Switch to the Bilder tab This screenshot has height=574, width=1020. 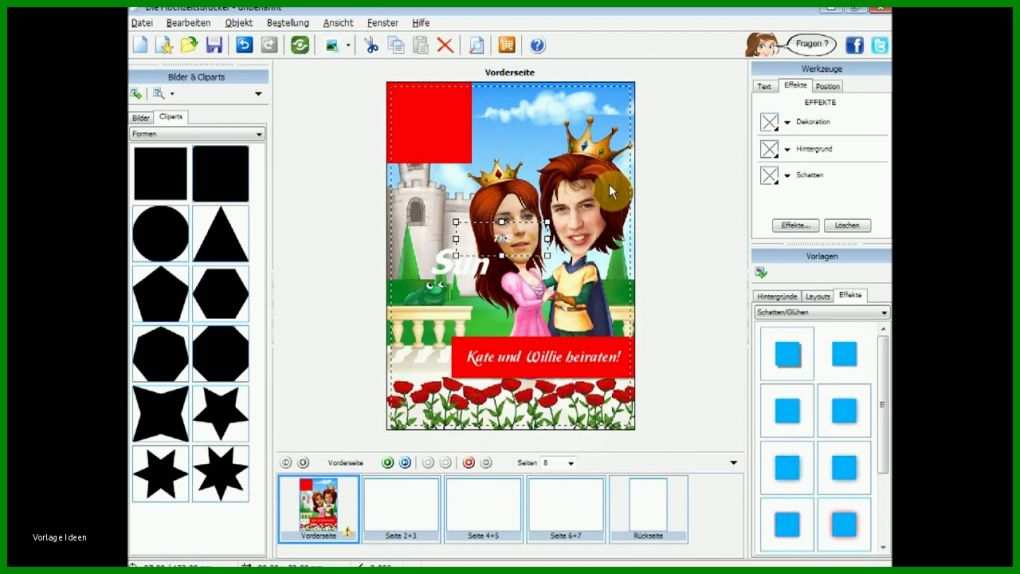pyautogui.click(x=141, y=118)
